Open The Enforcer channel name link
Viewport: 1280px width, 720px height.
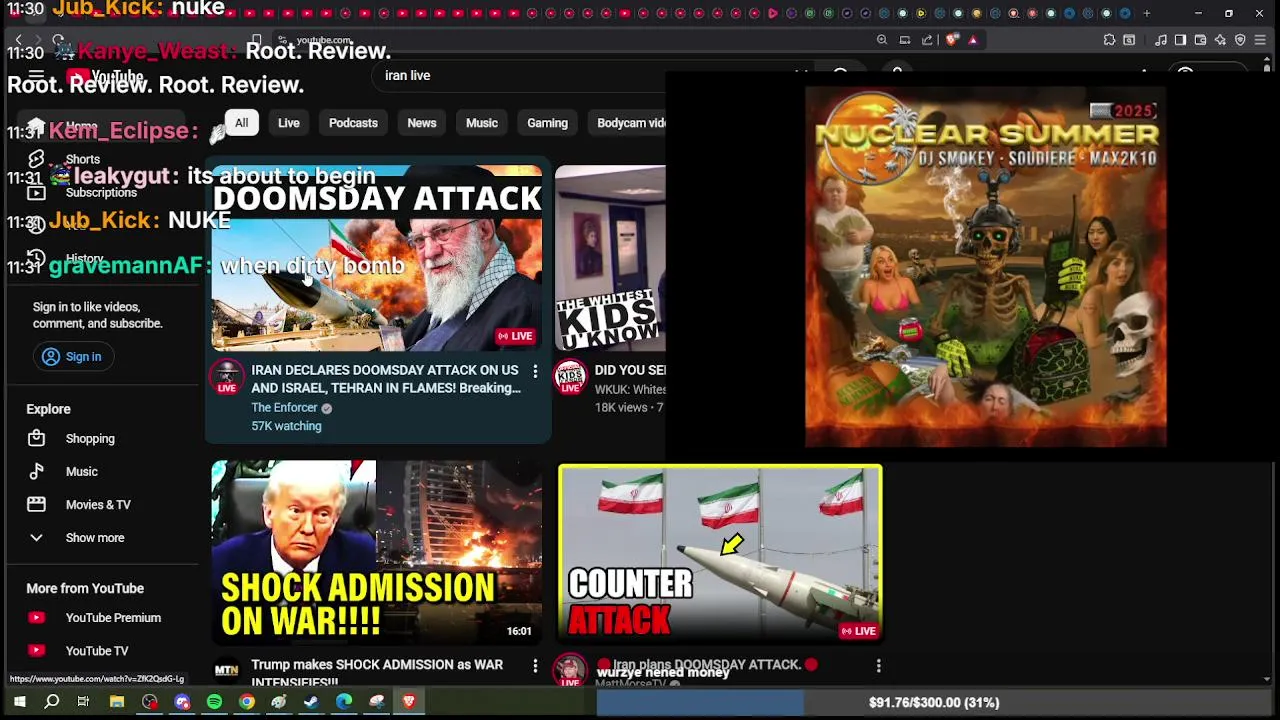(x=284, y=407)
